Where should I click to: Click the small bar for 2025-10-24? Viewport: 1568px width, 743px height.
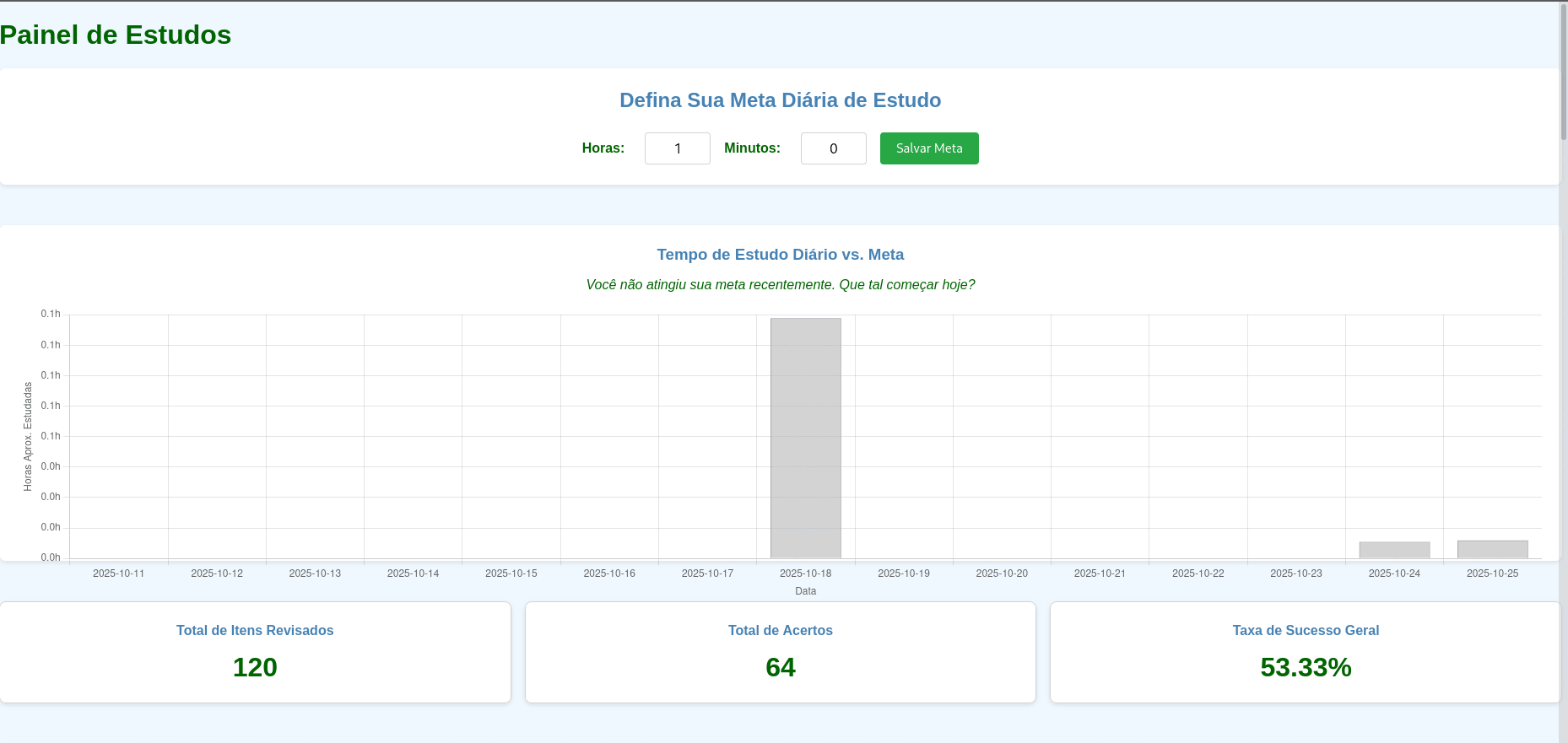1394,550
